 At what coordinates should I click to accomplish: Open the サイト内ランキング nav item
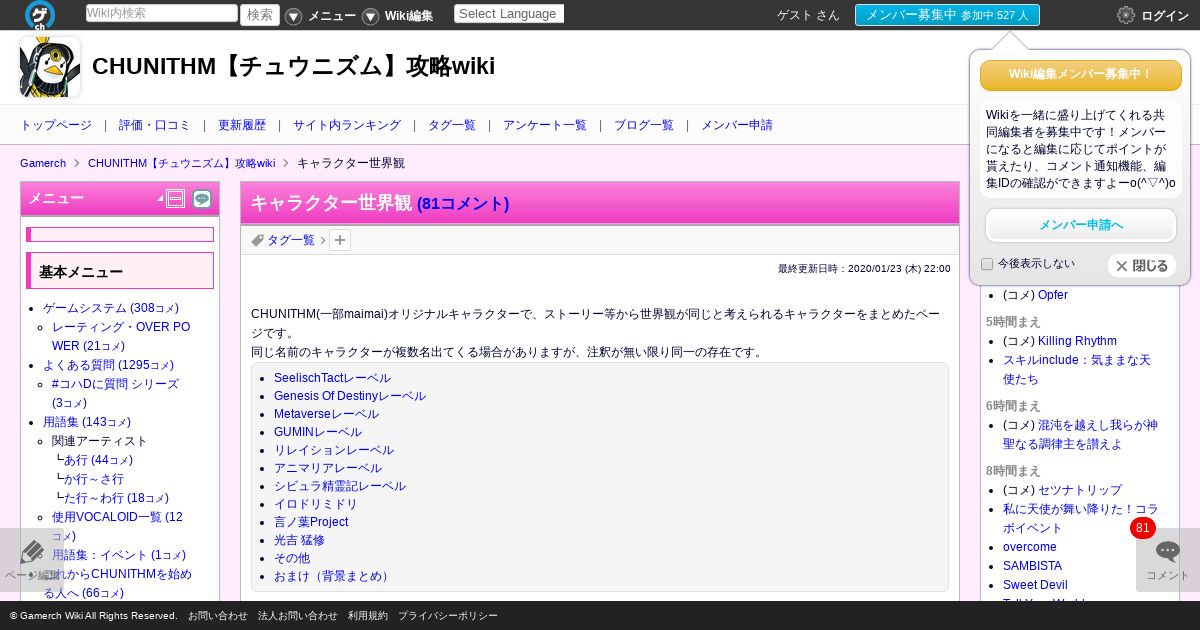point(347,125)
